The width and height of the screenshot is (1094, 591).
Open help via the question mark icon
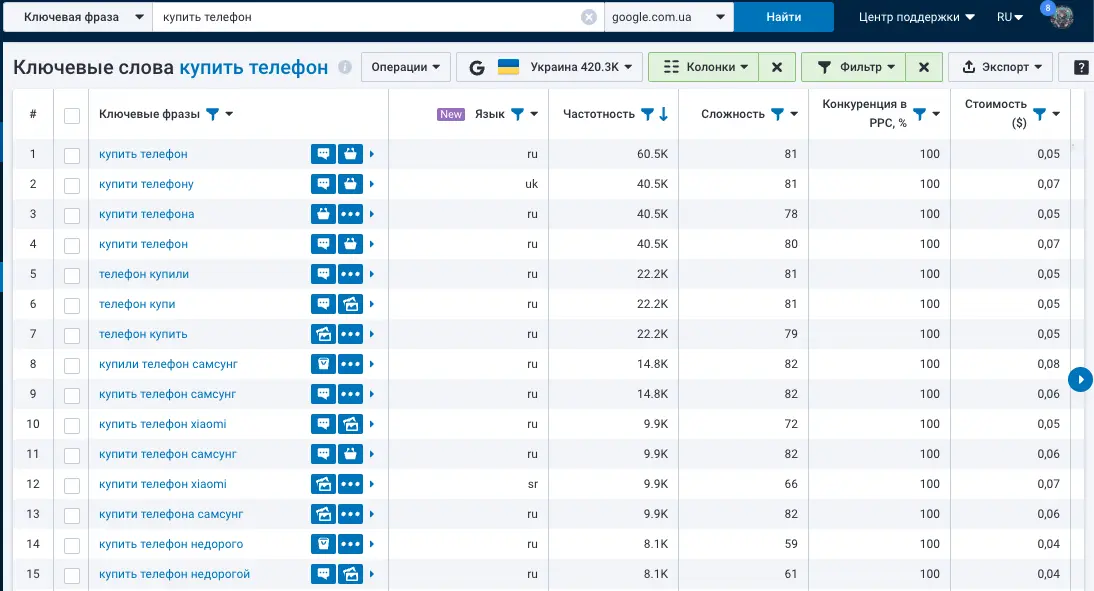click(x=1081, y=67)
